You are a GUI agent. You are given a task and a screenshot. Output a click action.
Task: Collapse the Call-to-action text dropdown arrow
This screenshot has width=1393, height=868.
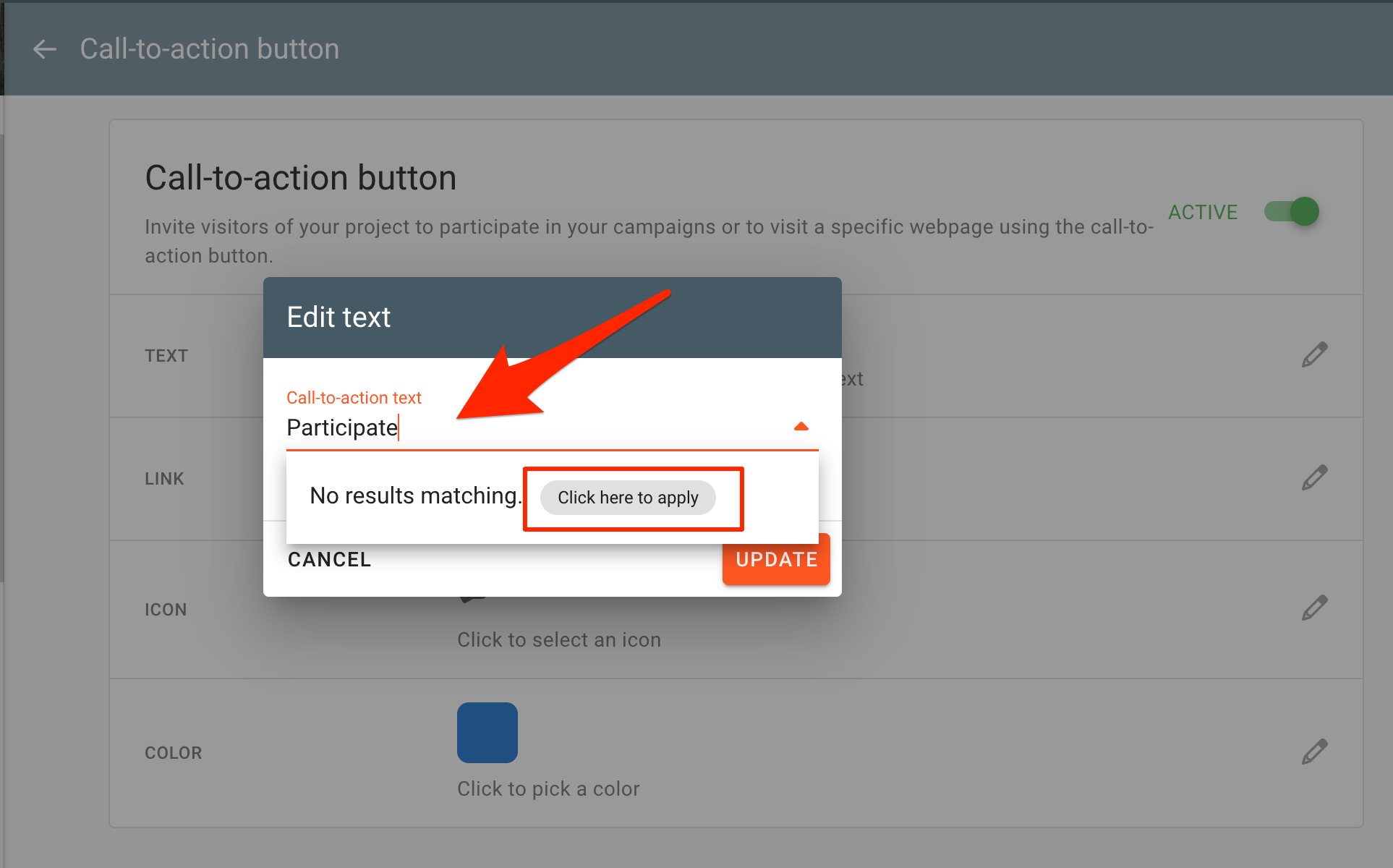801,427
